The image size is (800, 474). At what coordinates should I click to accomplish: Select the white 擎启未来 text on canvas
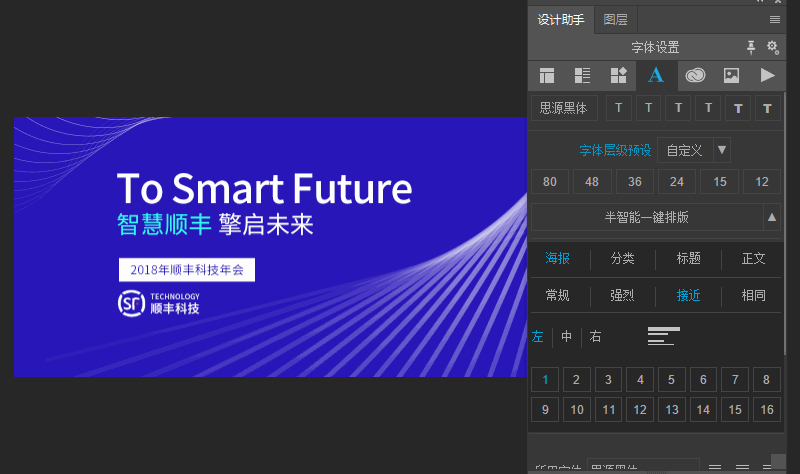click(266, 224)
